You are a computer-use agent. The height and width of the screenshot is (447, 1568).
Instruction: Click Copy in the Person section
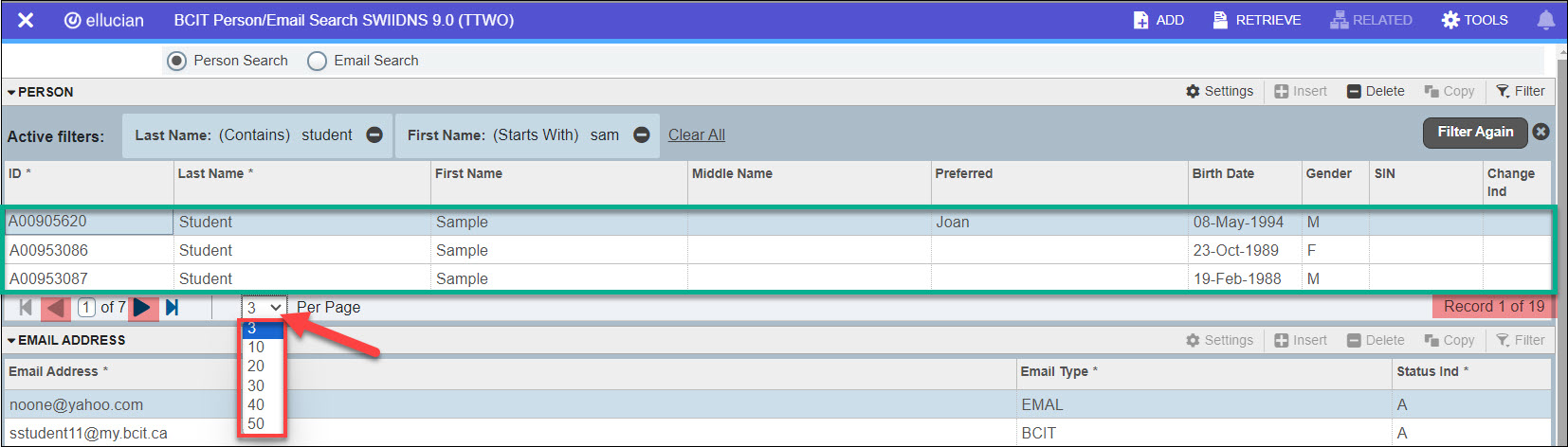(1449, 91)
